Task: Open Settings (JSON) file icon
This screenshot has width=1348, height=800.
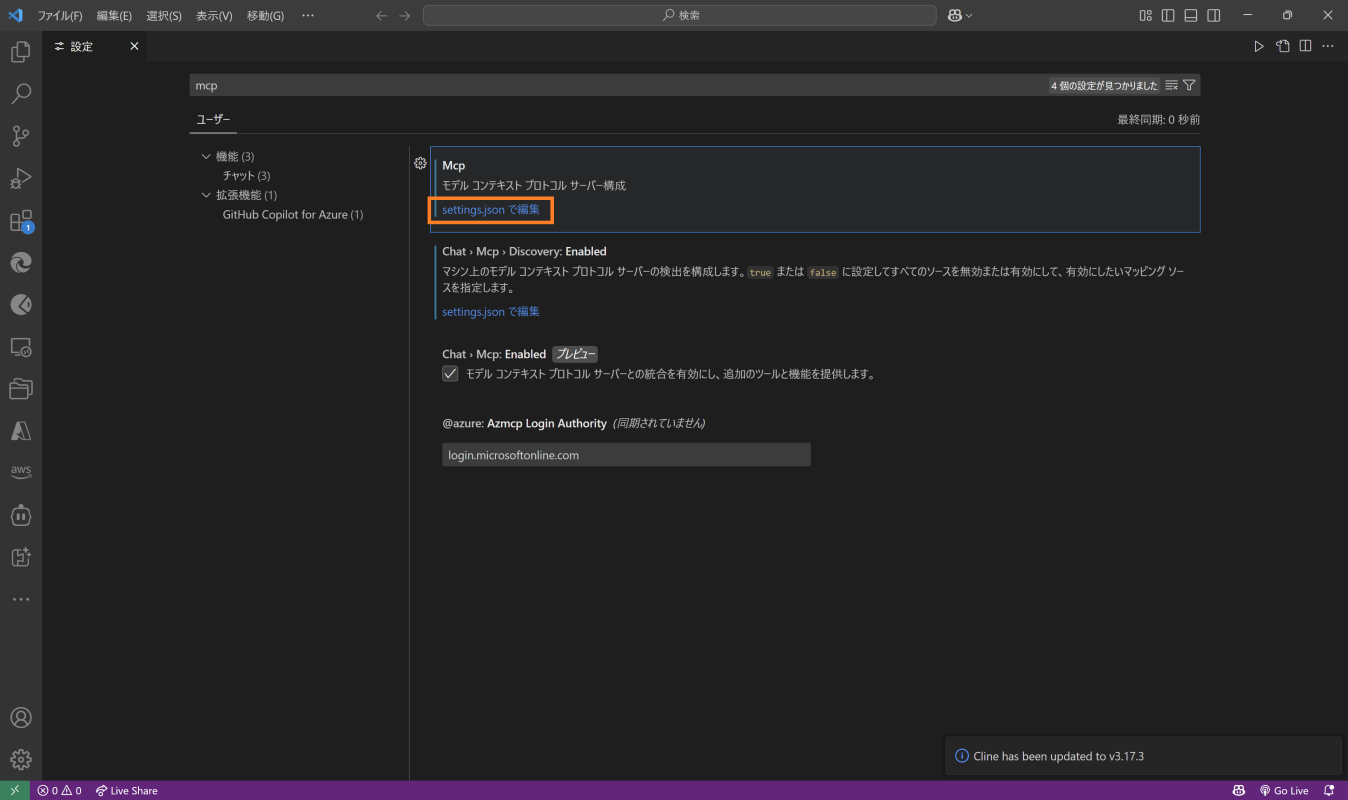Action: (1282, 46)
